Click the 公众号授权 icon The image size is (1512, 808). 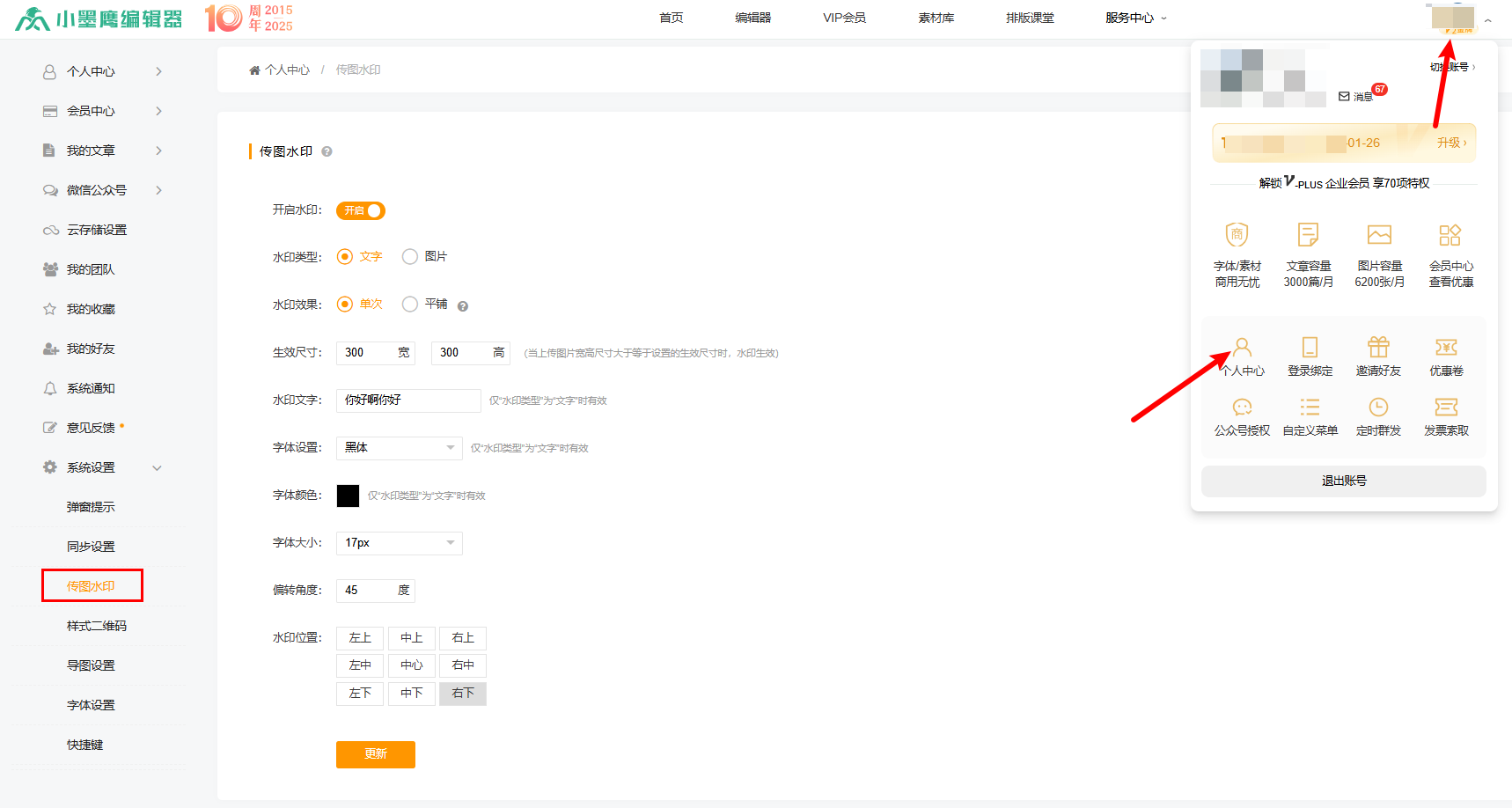click(1242, 408)
